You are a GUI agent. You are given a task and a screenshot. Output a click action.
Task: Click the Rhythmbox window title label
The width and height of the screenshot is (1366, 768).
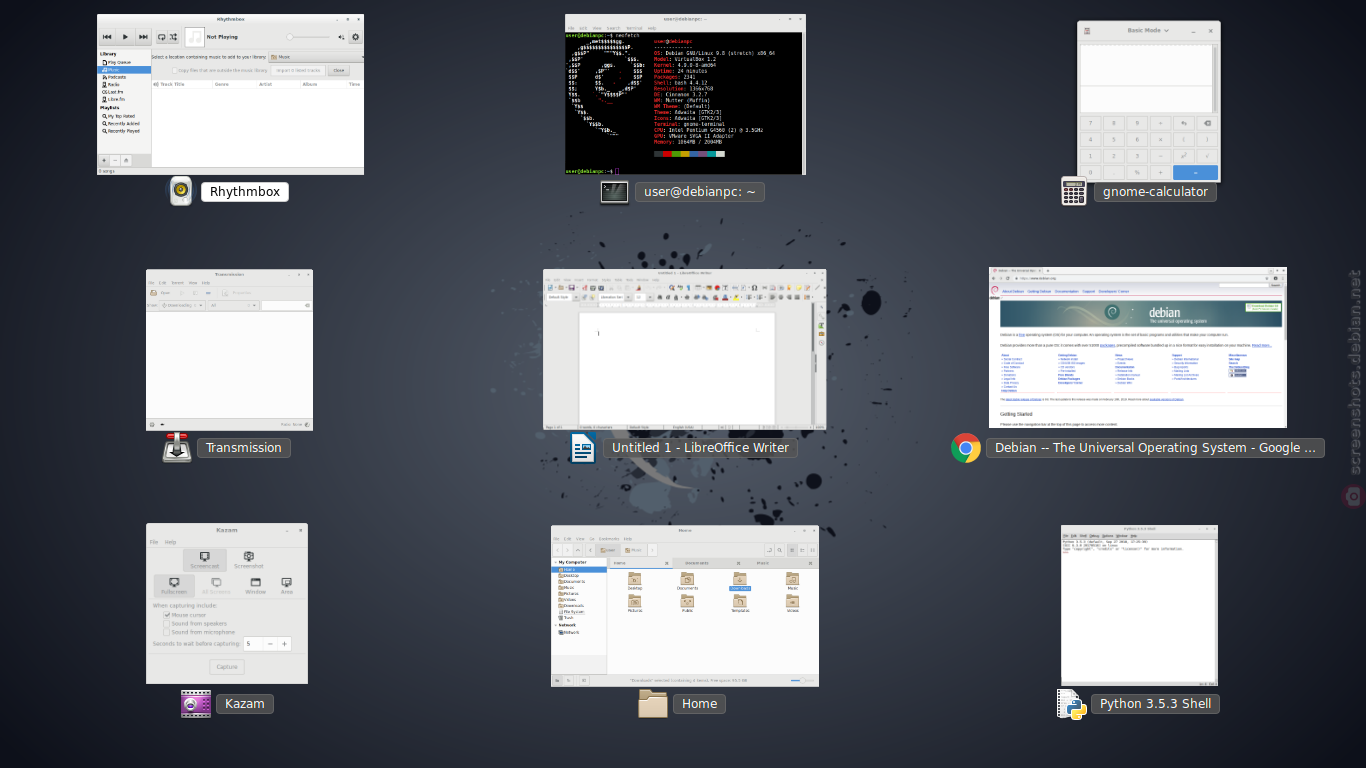(245, 192)
